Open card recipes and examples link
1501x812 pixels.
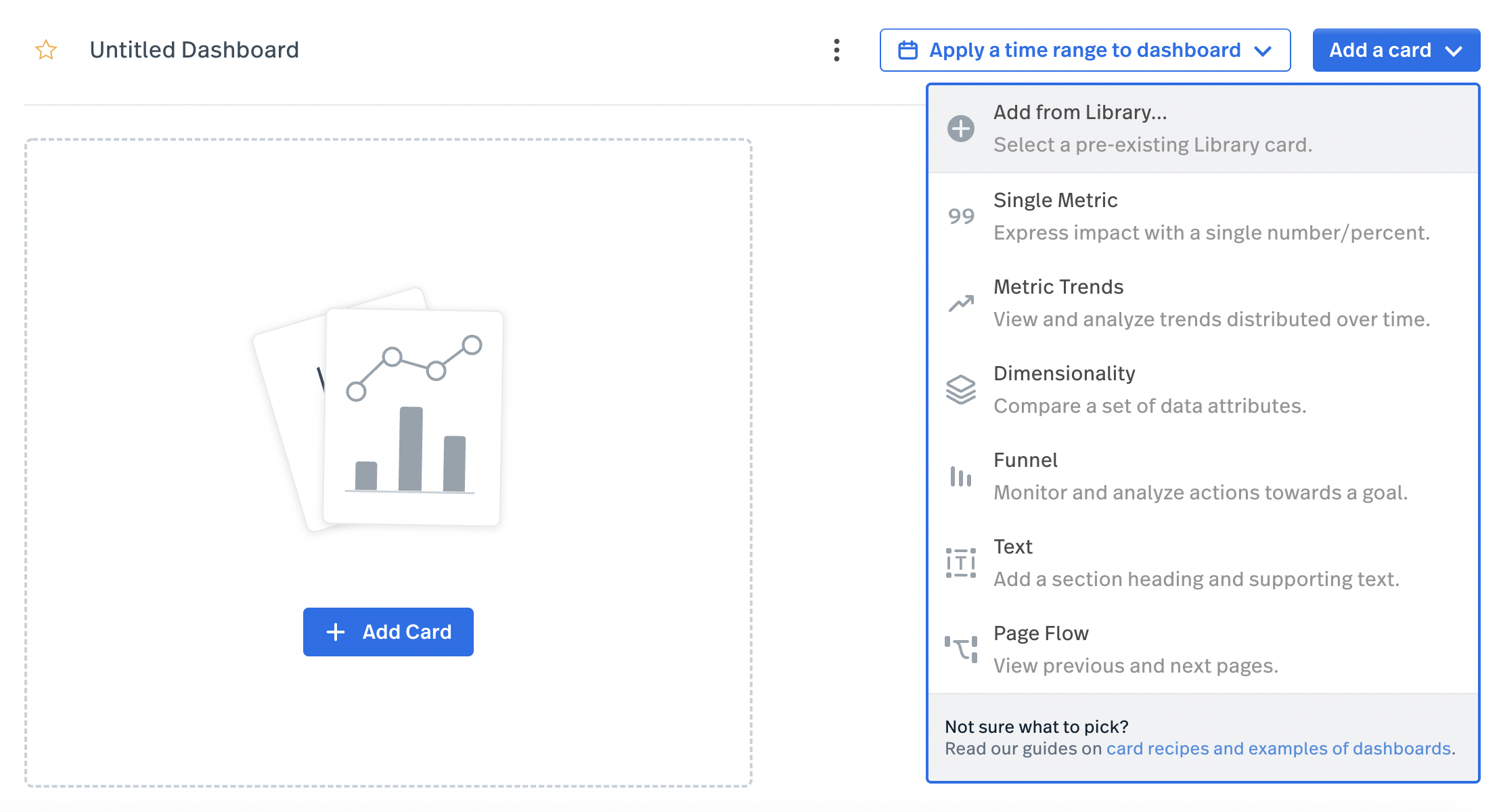(x=1278, y=748)
